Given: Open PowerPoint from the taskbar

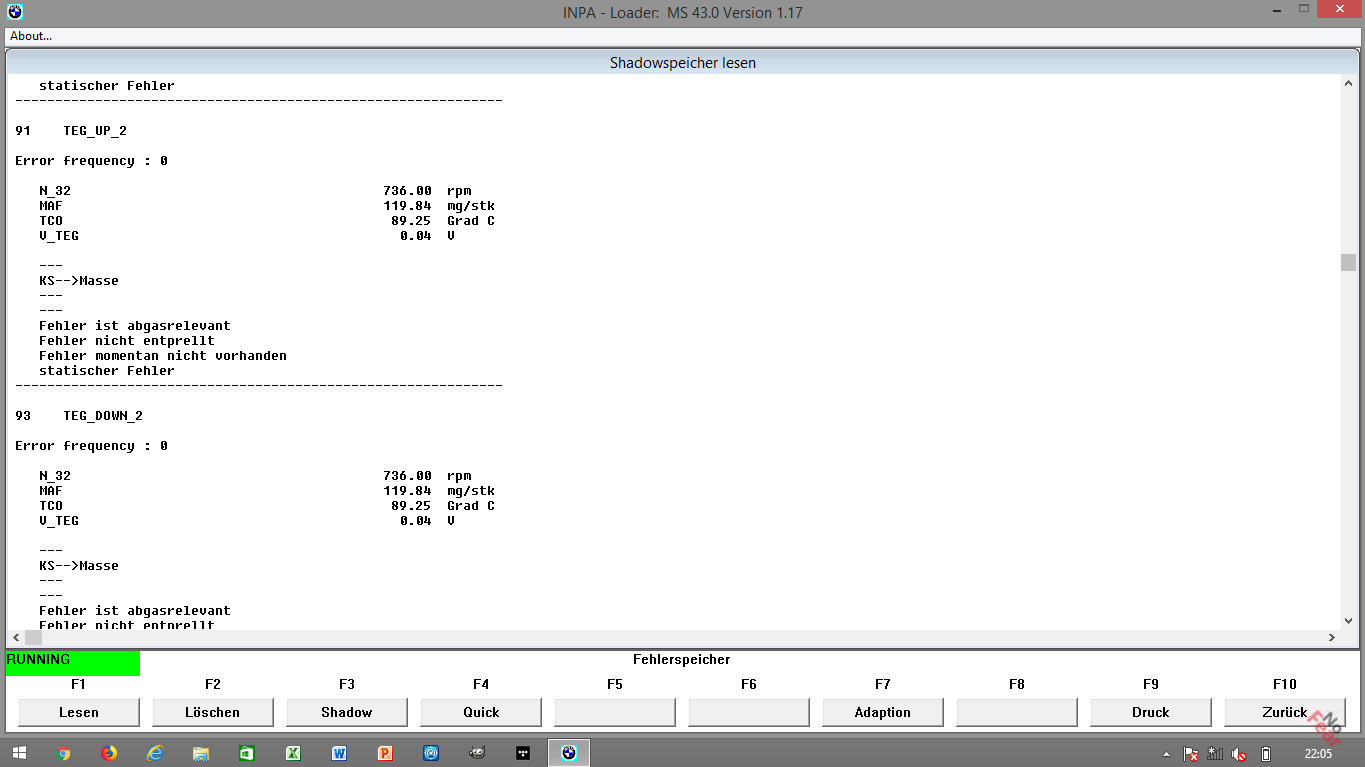Looking at the screenshot, I should [385, 753].
